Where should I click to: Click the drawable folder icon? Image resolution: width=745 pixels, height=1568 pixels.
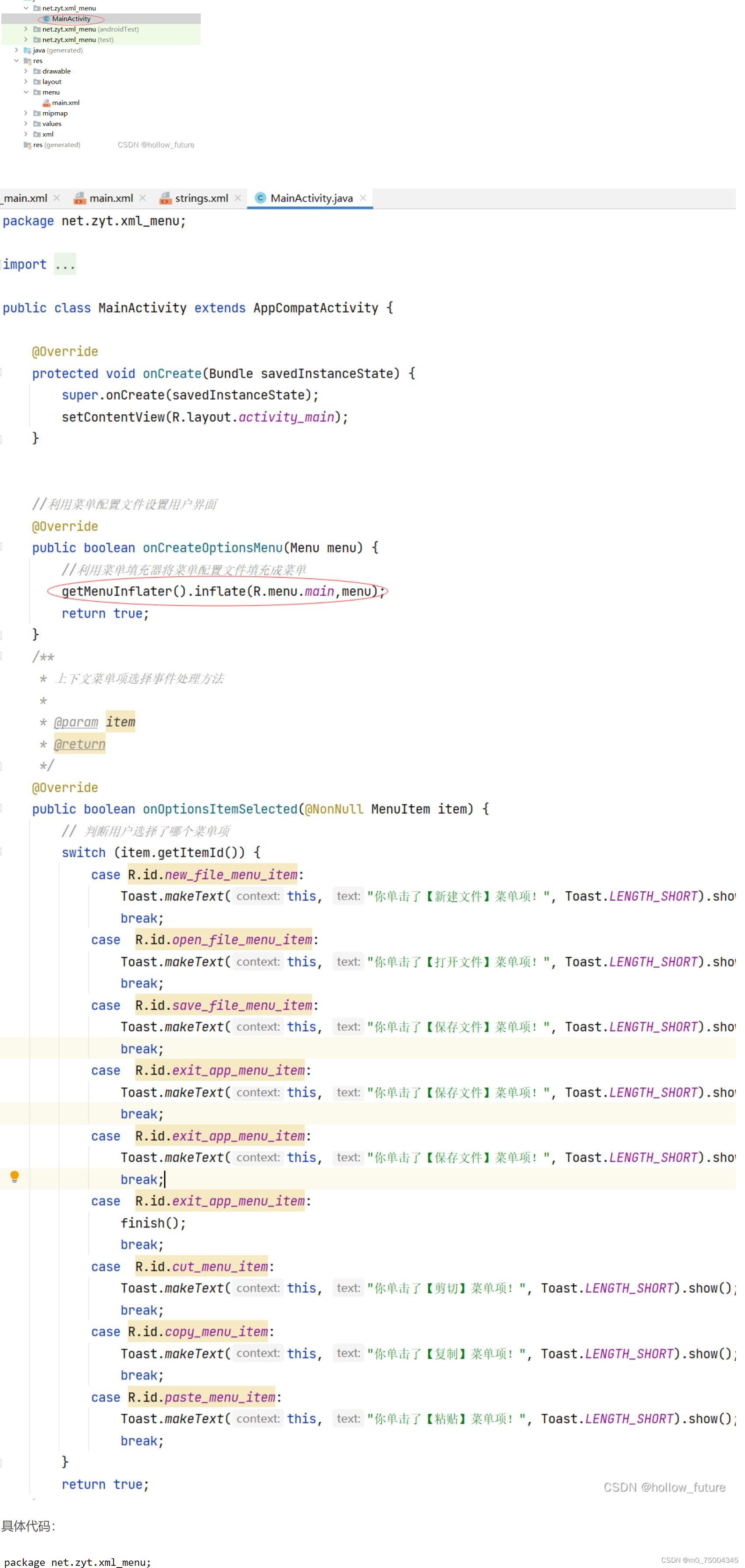[x=37, y=71]
